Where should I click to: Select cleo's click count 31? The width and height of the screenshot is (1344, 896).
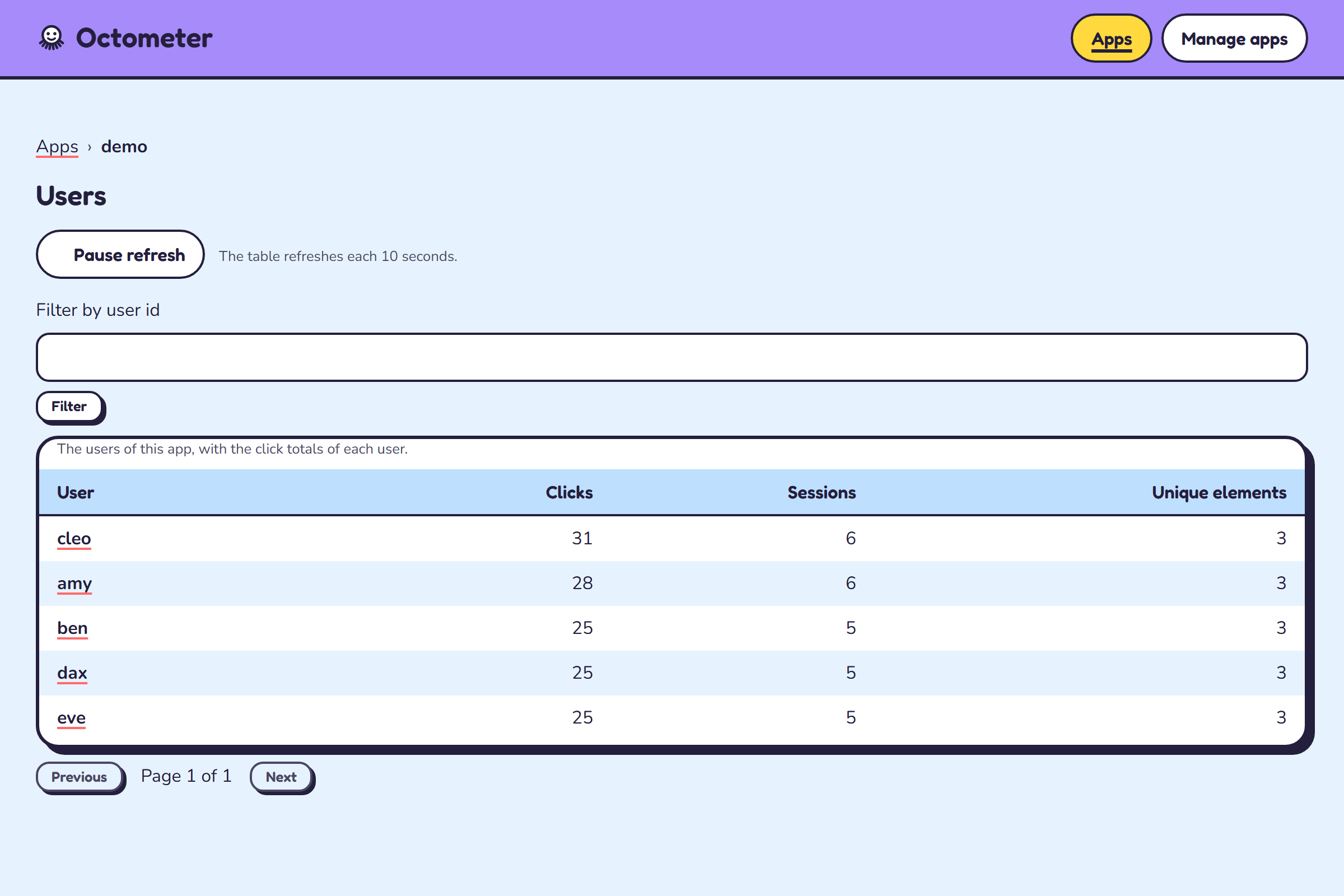582,538
